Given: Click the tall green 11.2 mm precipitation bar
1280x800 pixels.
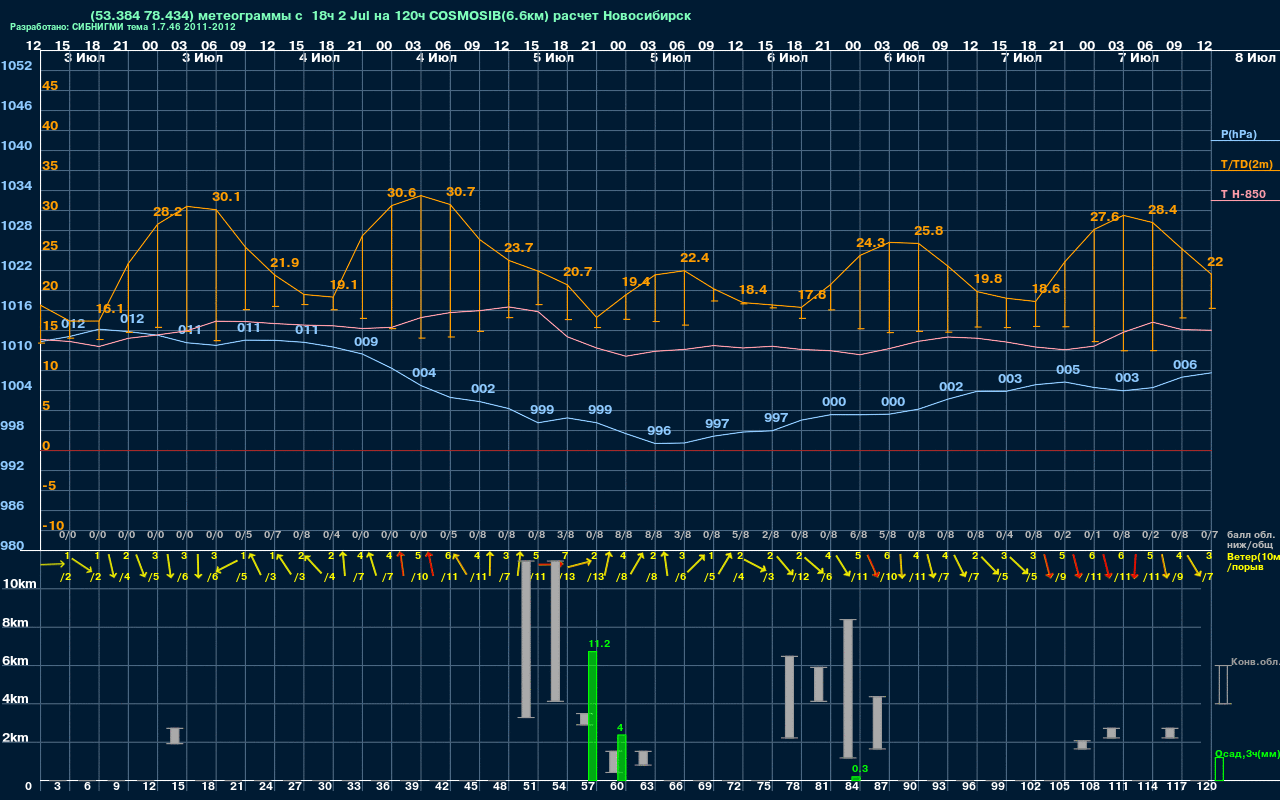Looking at the screenshot, I should coord(592,716).
